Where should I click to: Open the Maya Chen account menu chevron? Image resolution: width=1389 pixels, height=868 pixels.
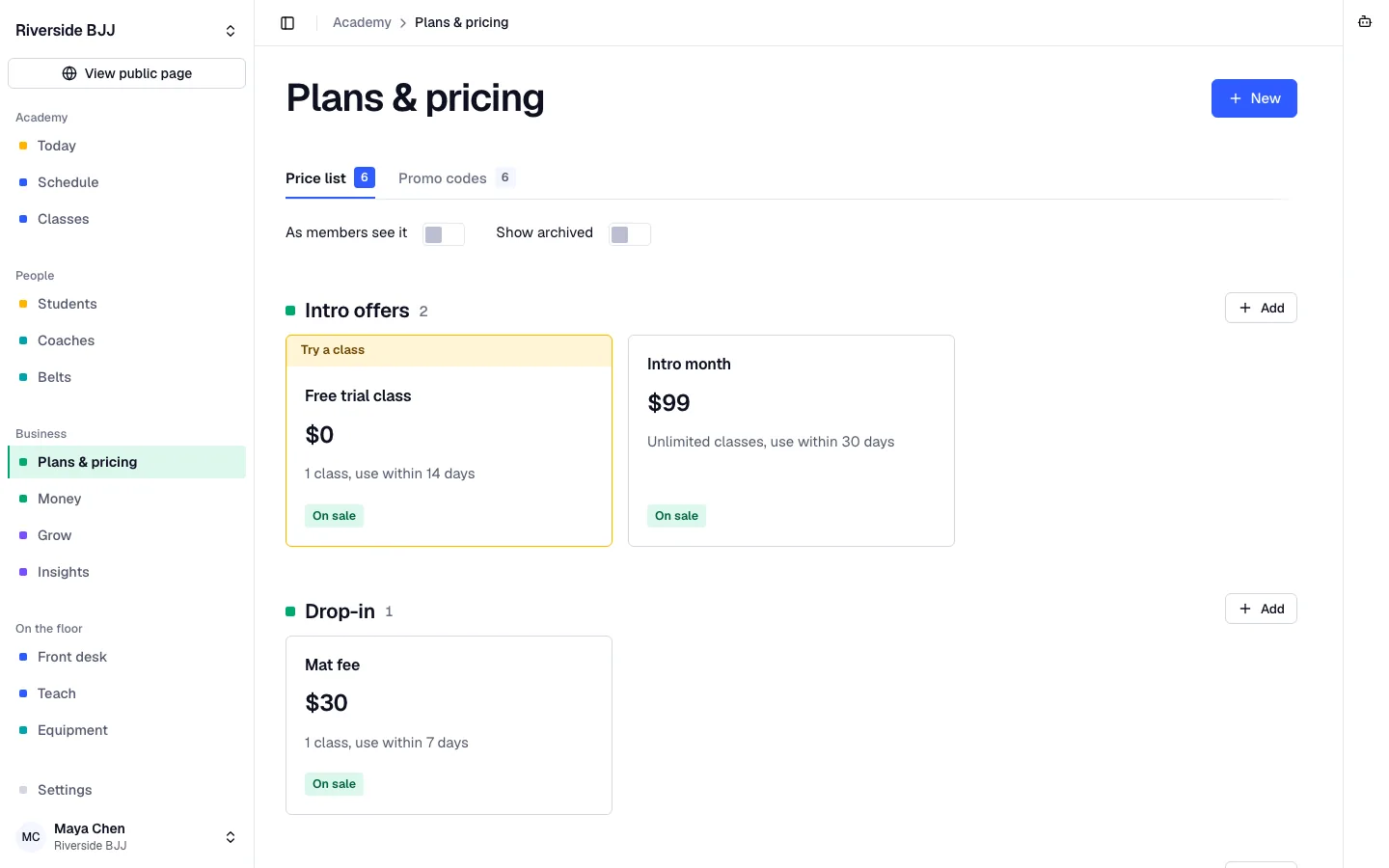coord(231,837)
